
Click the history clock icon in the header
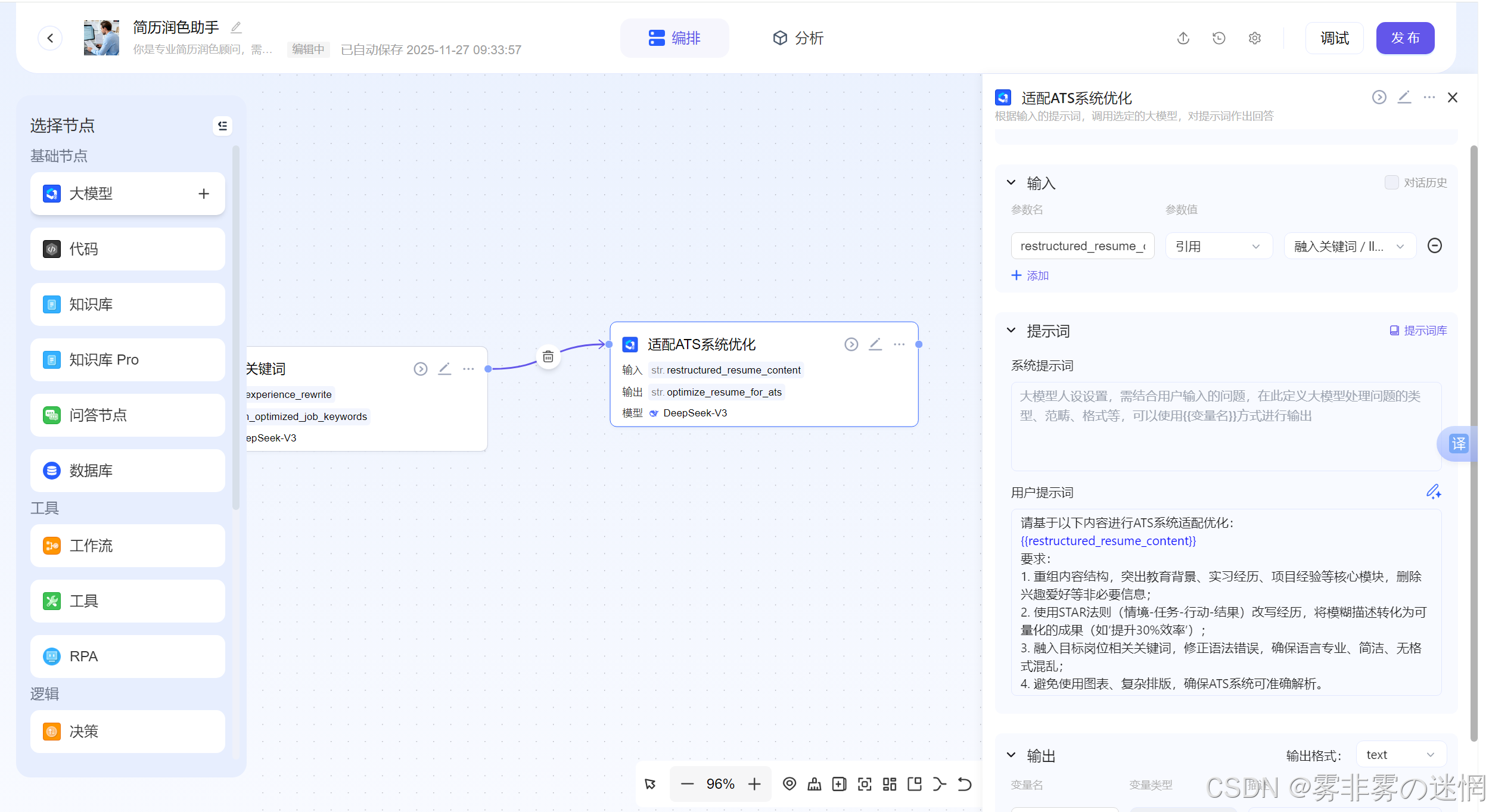point(1218,38)
